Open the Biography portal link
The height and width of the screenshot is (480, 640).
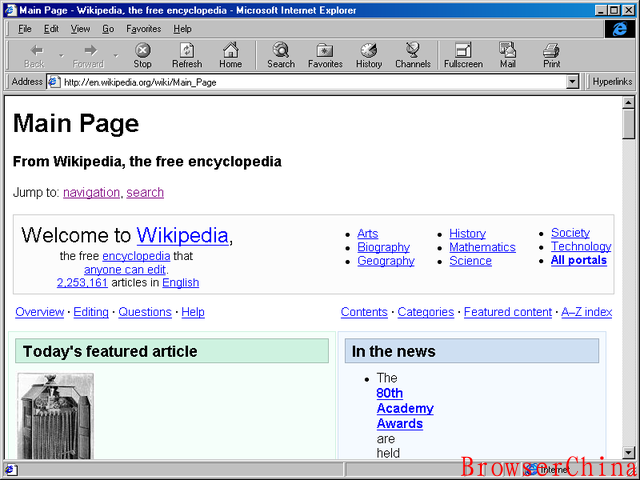pyautogui.click(x=384, y=247)
